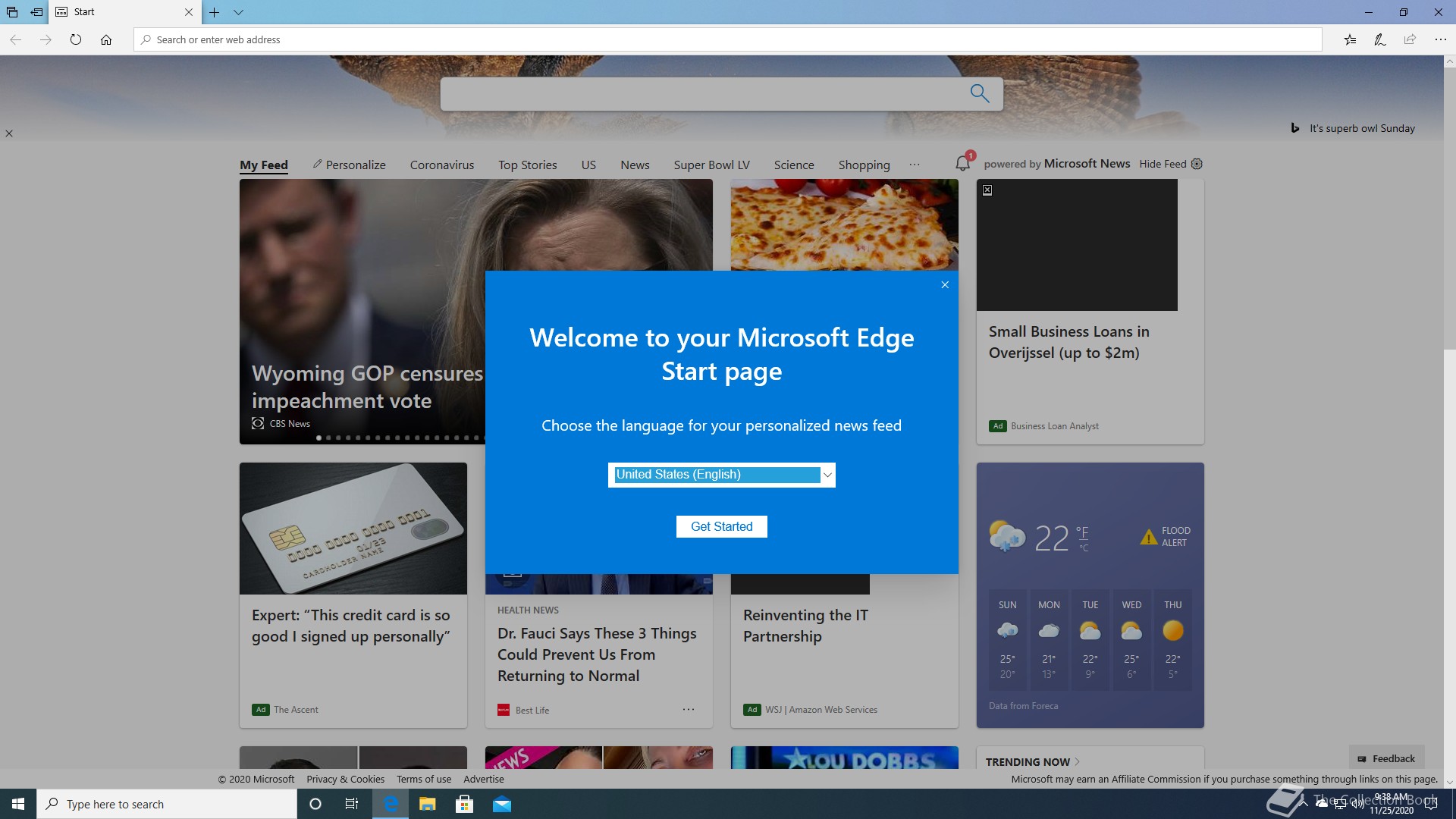The width and height of the screenshot is (1456, 819).
Task: Close the welcome dialog with X
Action: click(945, 285)
